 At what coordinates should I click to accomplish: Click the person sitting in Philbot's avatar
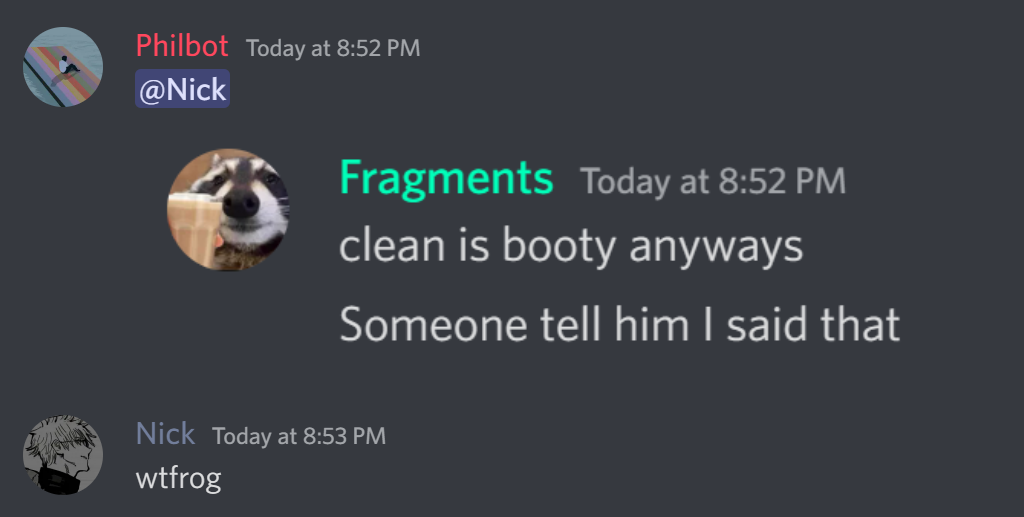(x=67, y=67)
